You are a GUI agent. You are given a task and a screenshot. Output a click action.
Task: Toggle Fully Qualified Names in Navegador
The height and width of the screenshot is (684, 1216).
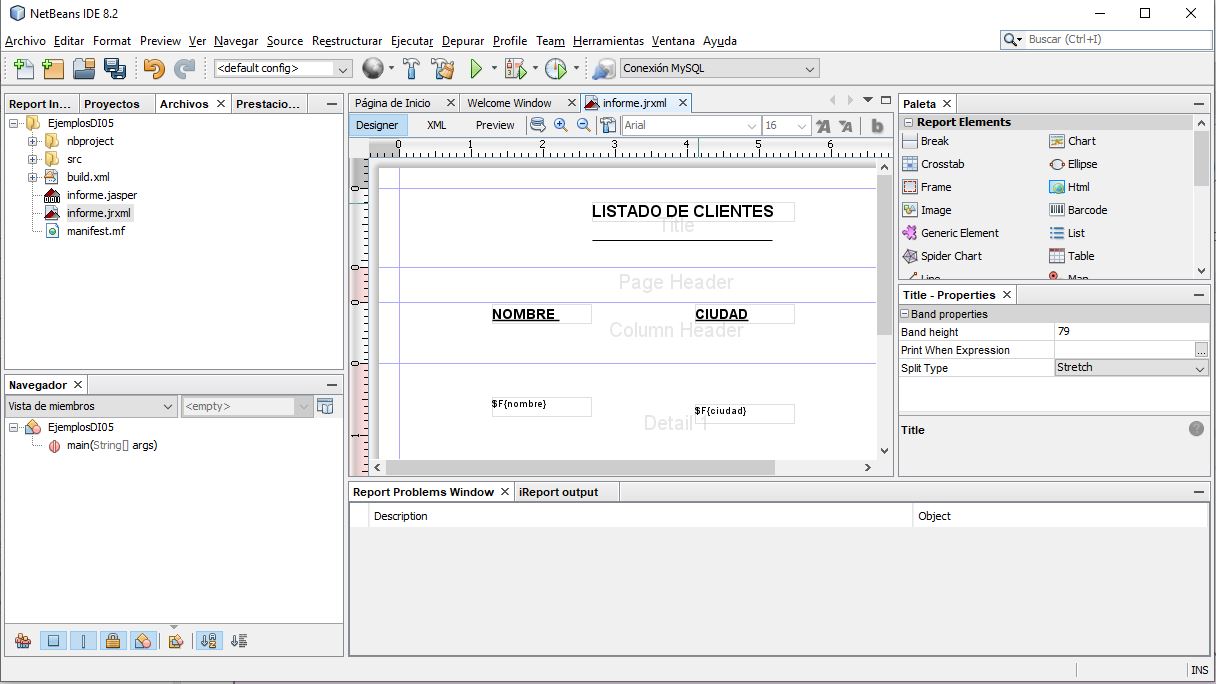pyautogui.click(x=176, y=641)
